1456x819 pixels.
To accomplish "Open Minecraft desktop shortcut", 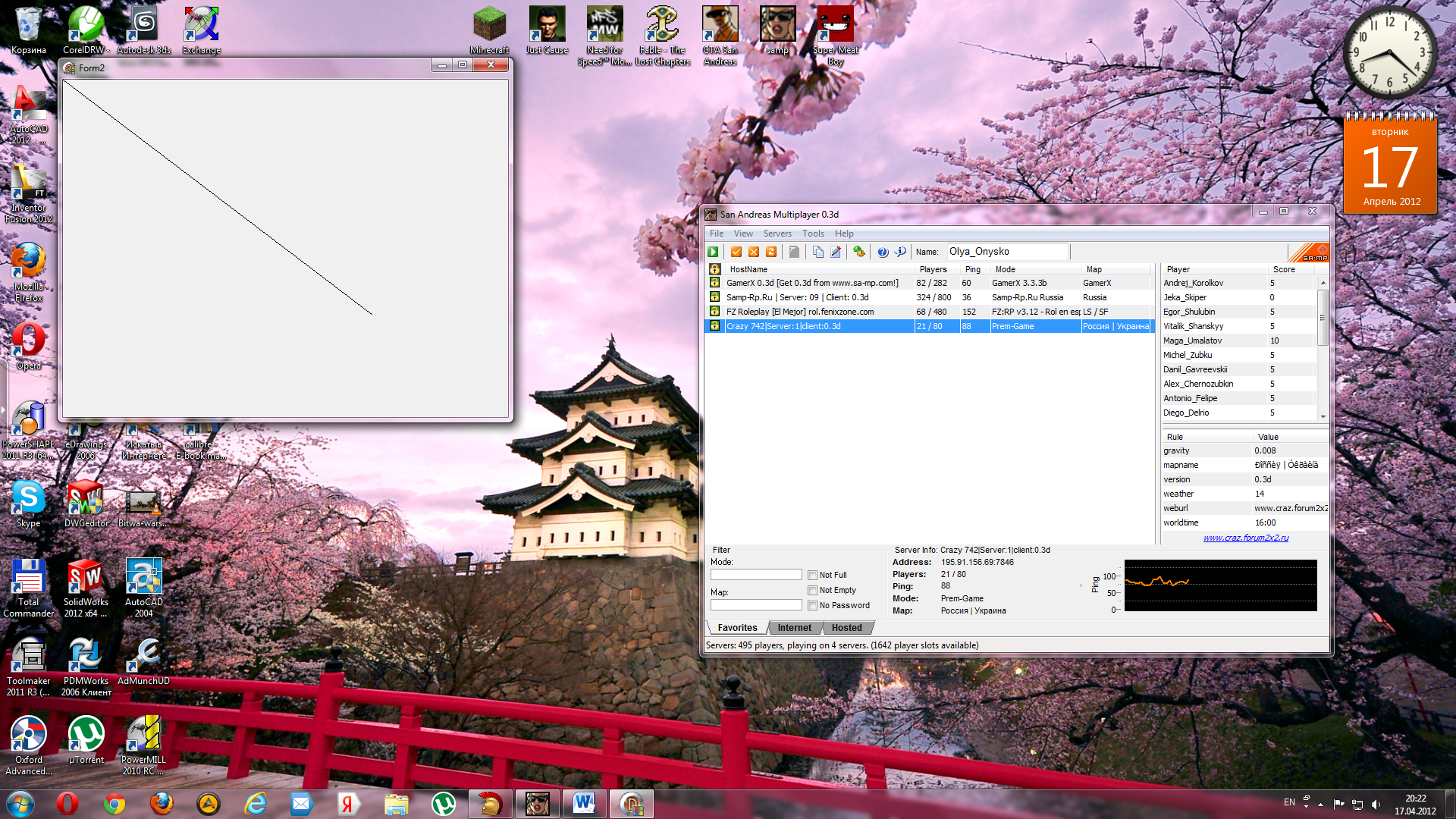I will click(489, 31).
